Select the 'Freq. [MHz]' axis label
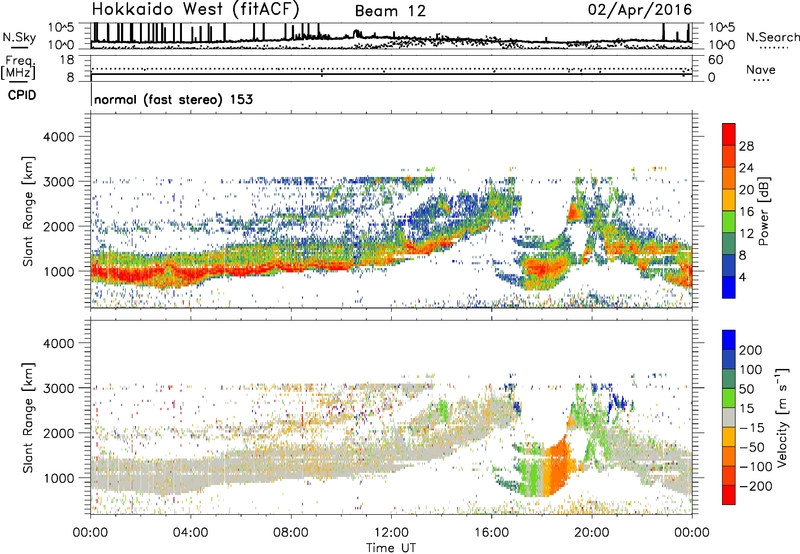The height and width of the screenshot is (554, 800). [18, 67]
